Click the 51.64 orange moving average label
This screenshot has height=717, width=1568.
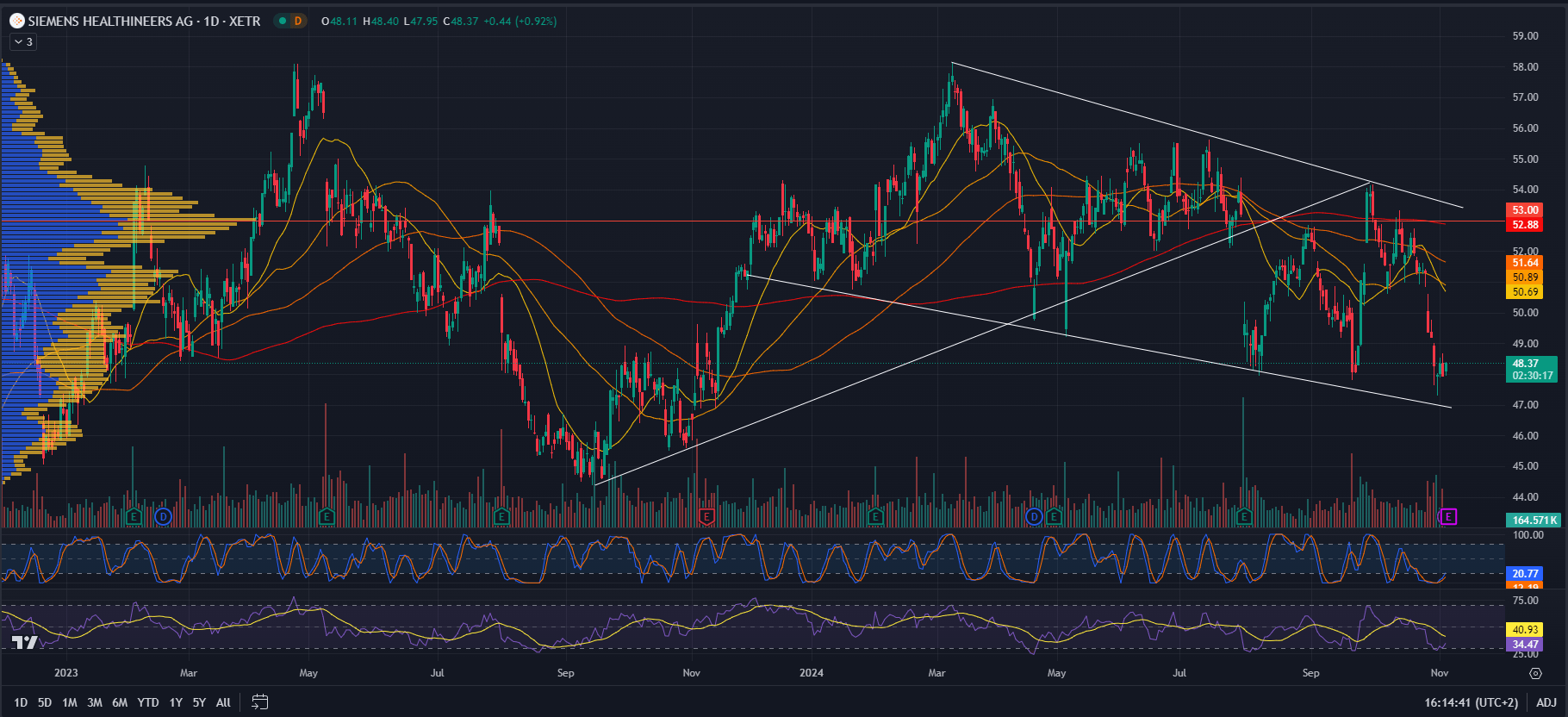point(1525,263)
